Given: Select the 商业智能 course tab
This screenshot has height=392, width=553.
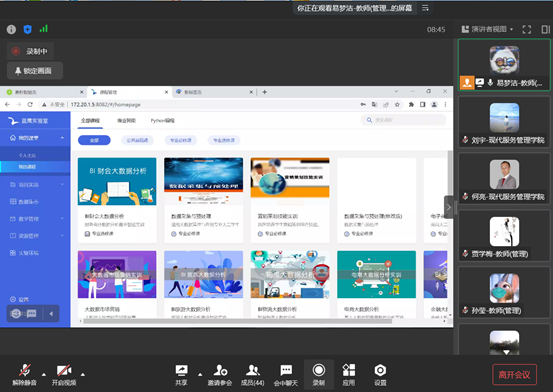Looking at the screenshot, I should 126,120.
